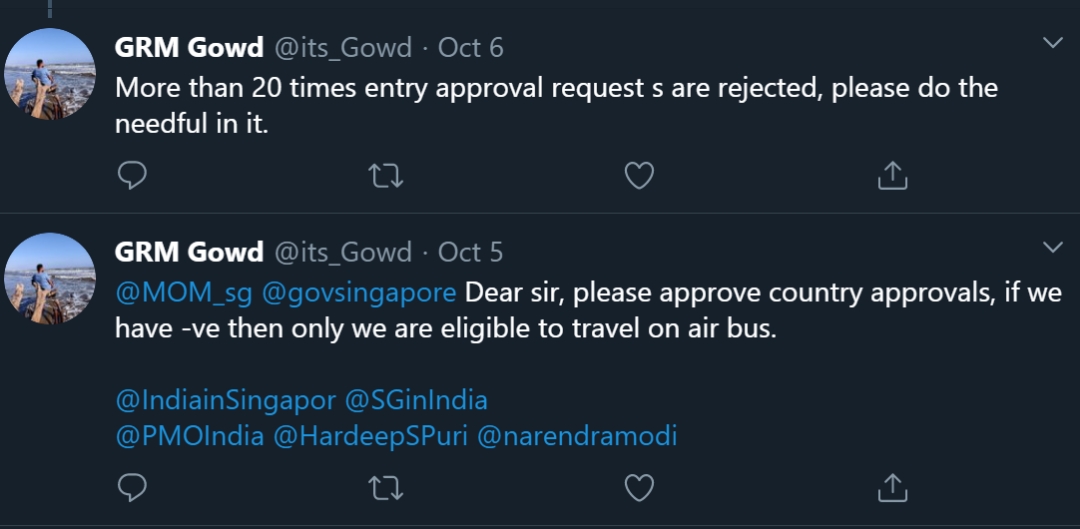Viewport: 1080px width, 529px height.
Task: Open the Oct 5 tweet's more options chevron
Action: coord(1052,247)
